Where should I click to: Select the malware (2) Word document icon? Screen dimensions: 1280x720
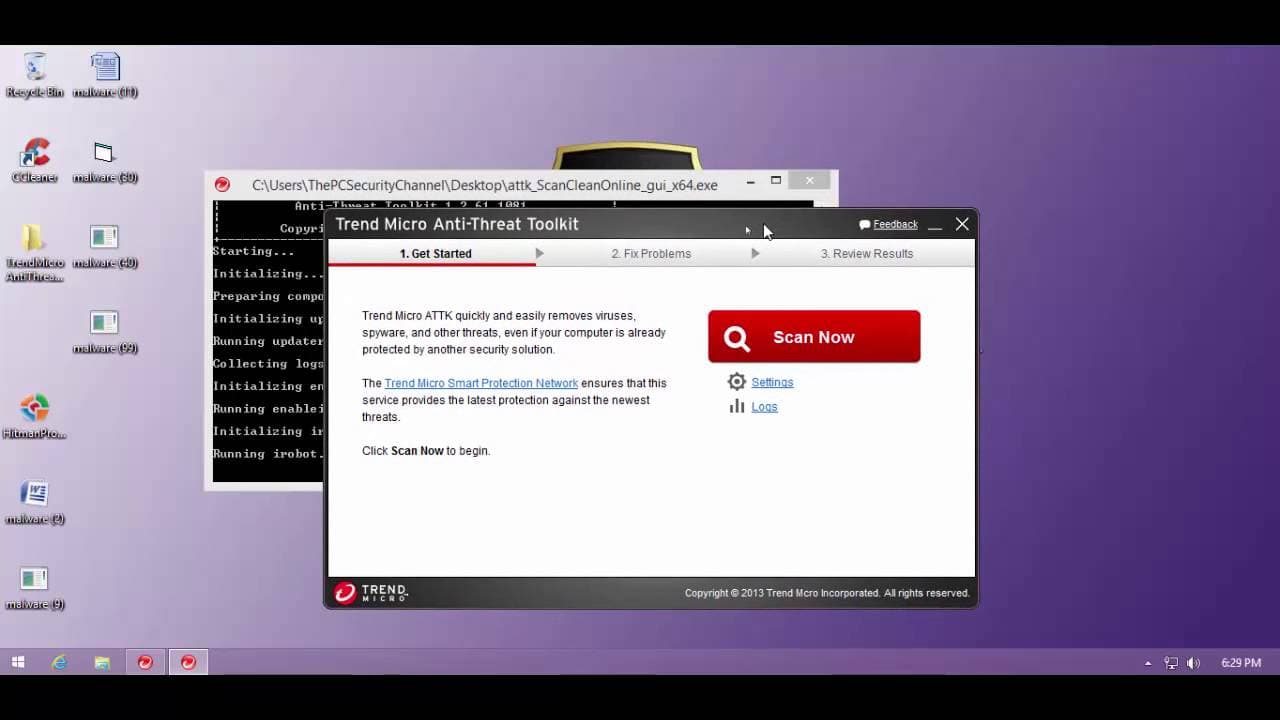[x=35, y=502]
